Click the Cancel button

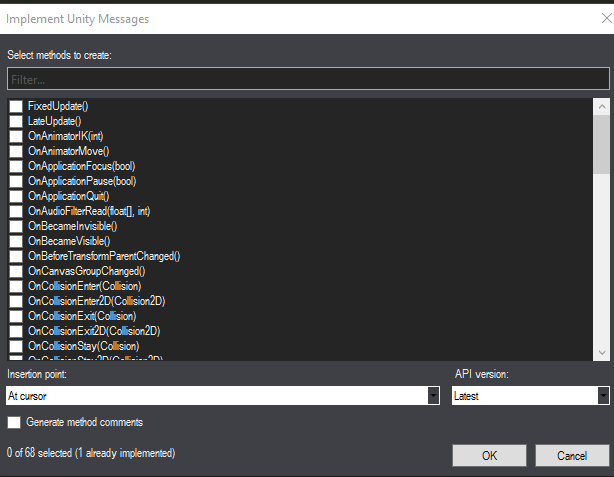coord(572,455)
